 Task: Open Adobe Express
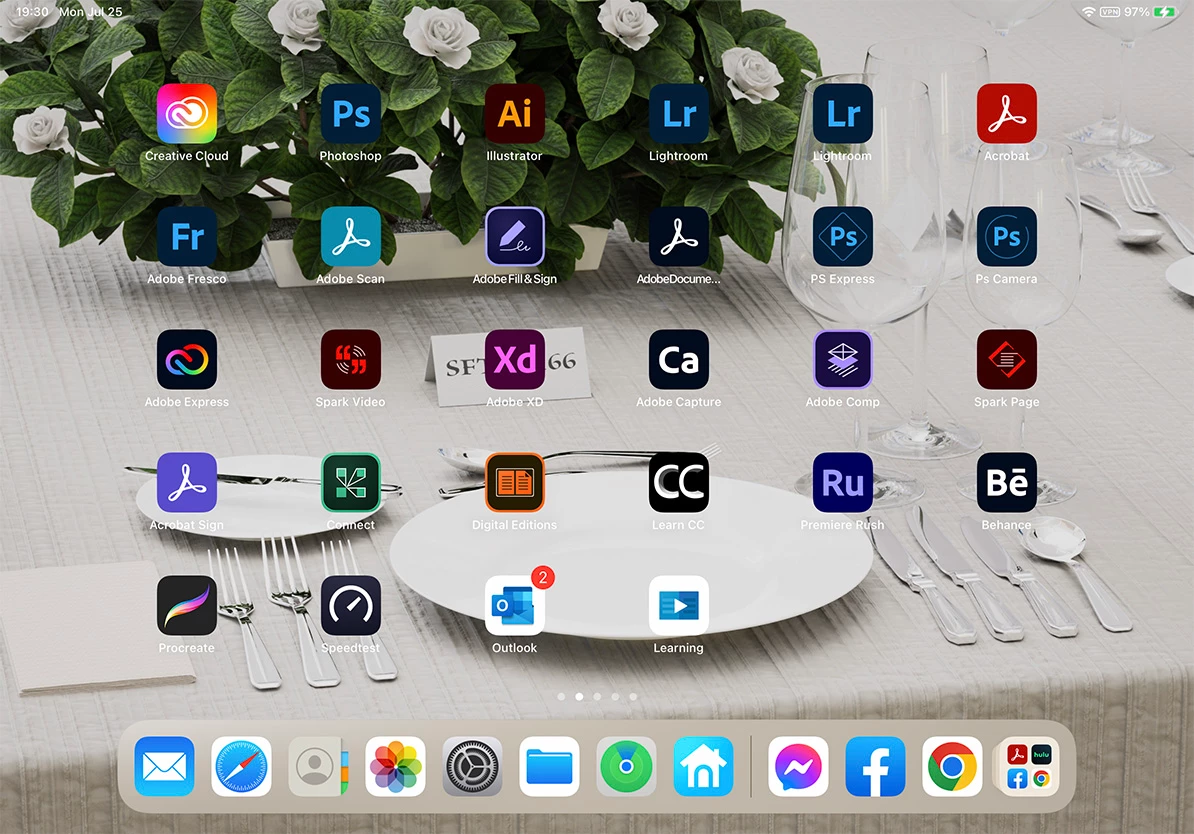click(x=187, y=359)
